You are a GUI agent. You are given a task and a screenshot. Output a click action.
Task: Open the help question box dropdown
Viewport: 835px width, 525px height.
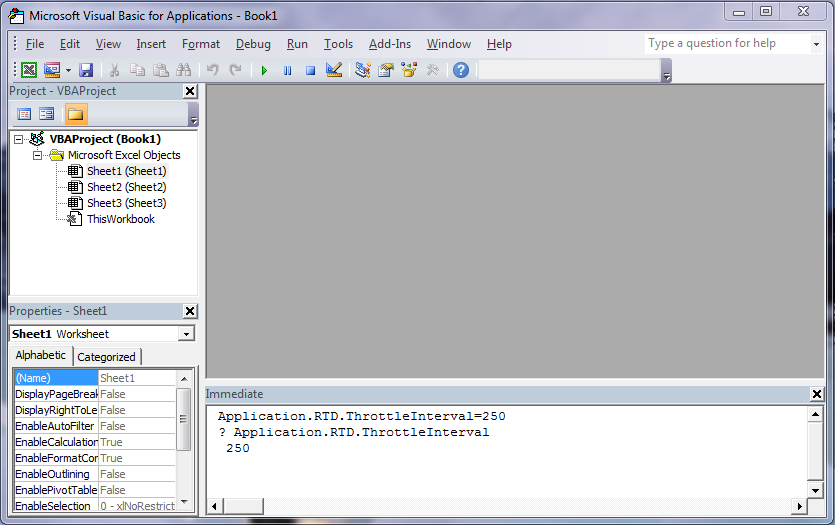(x=816, y=45)
